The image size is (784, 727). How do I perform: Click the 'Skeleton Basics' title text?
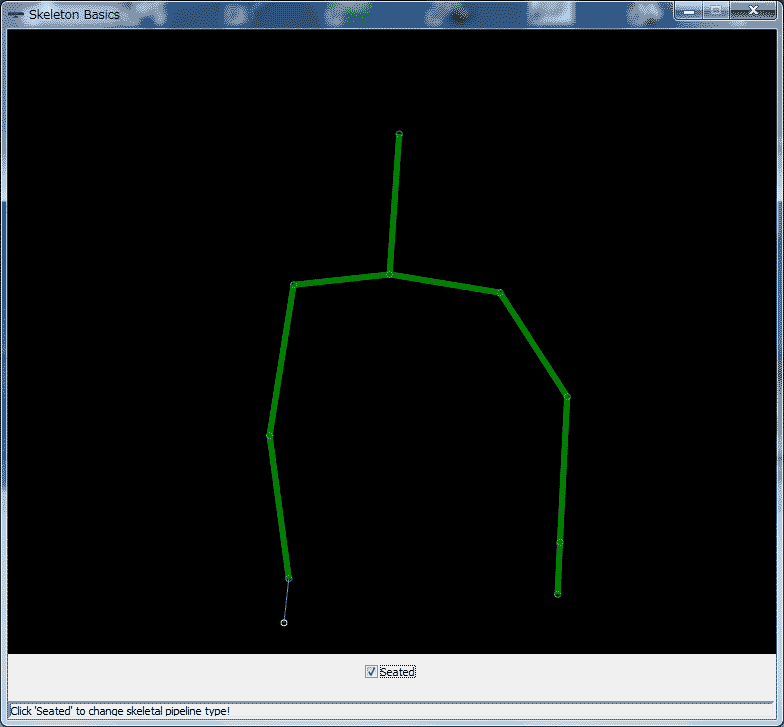(x=74, y=14)
